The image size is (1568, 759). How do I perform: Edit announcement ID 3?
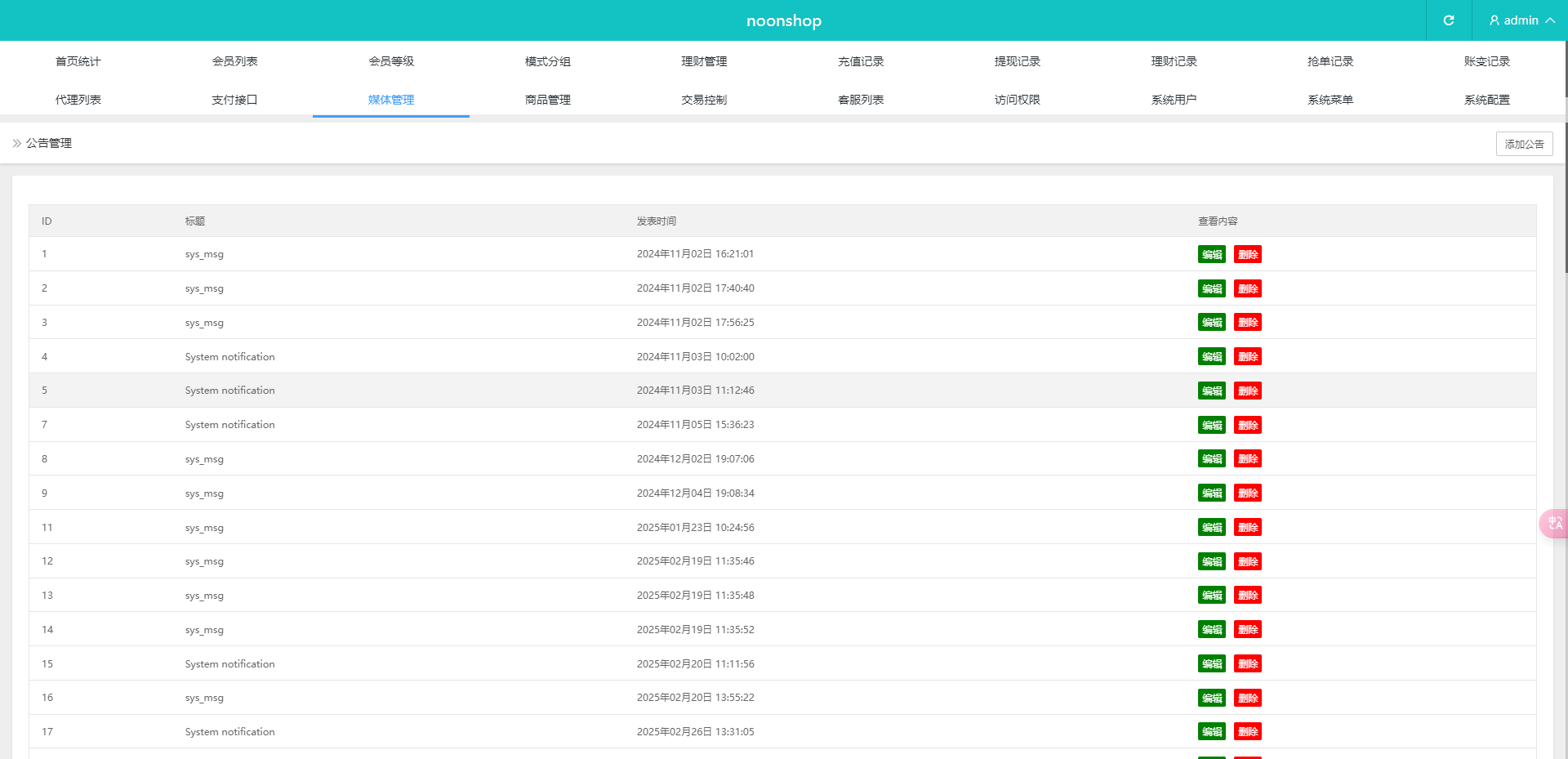pos(1212,323)
